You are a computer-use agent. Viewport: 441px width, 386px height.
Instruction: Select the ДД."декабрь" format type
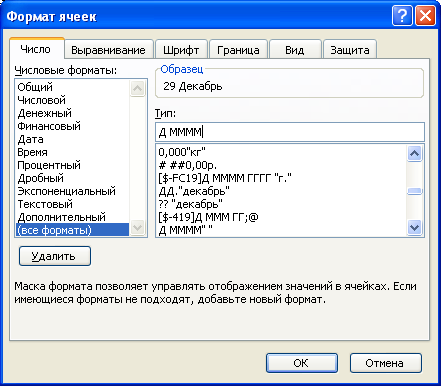pyautogui.click(x=281, y=191)
